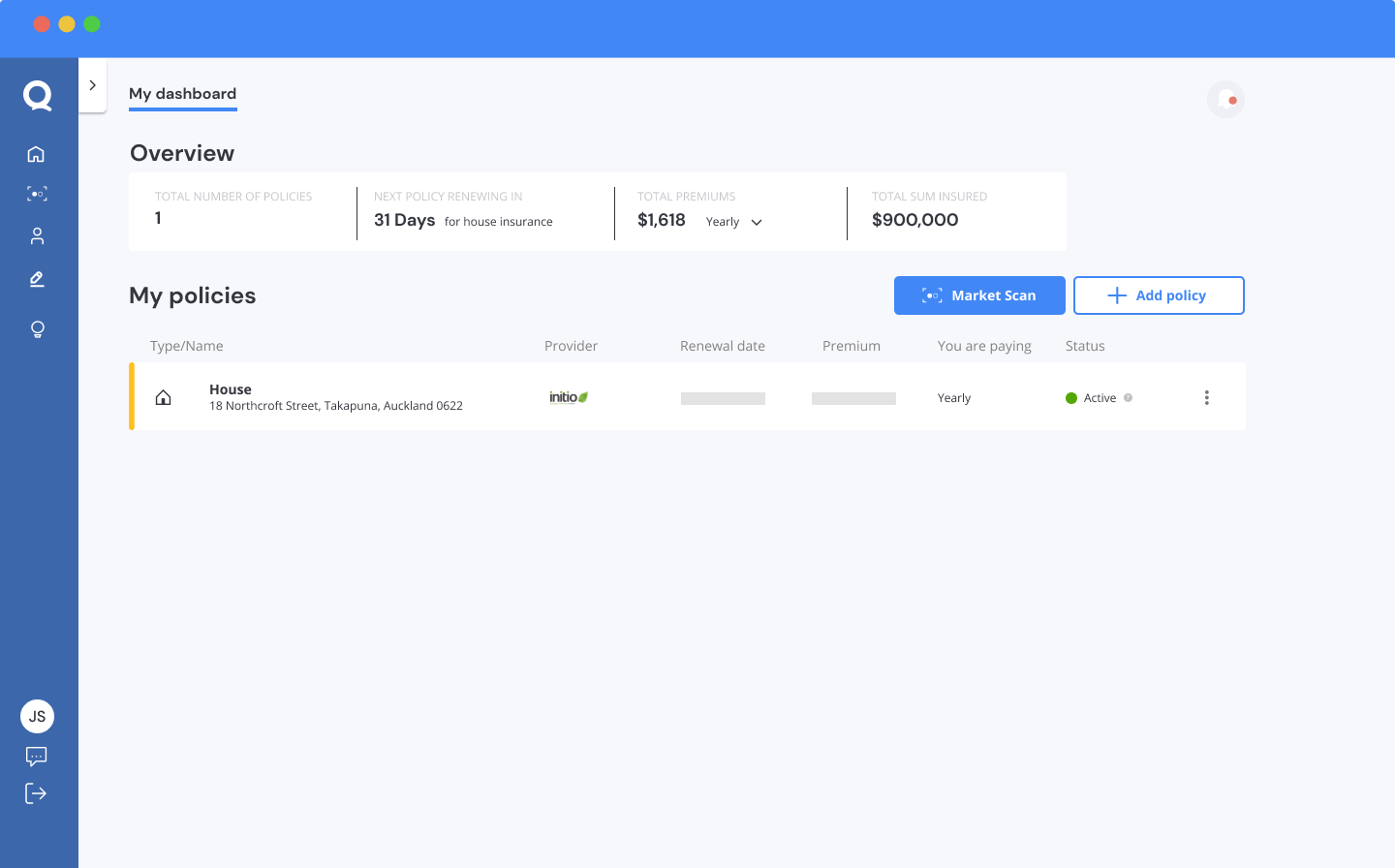
Task: Click the Active status label
Action: coord(1100,398)
